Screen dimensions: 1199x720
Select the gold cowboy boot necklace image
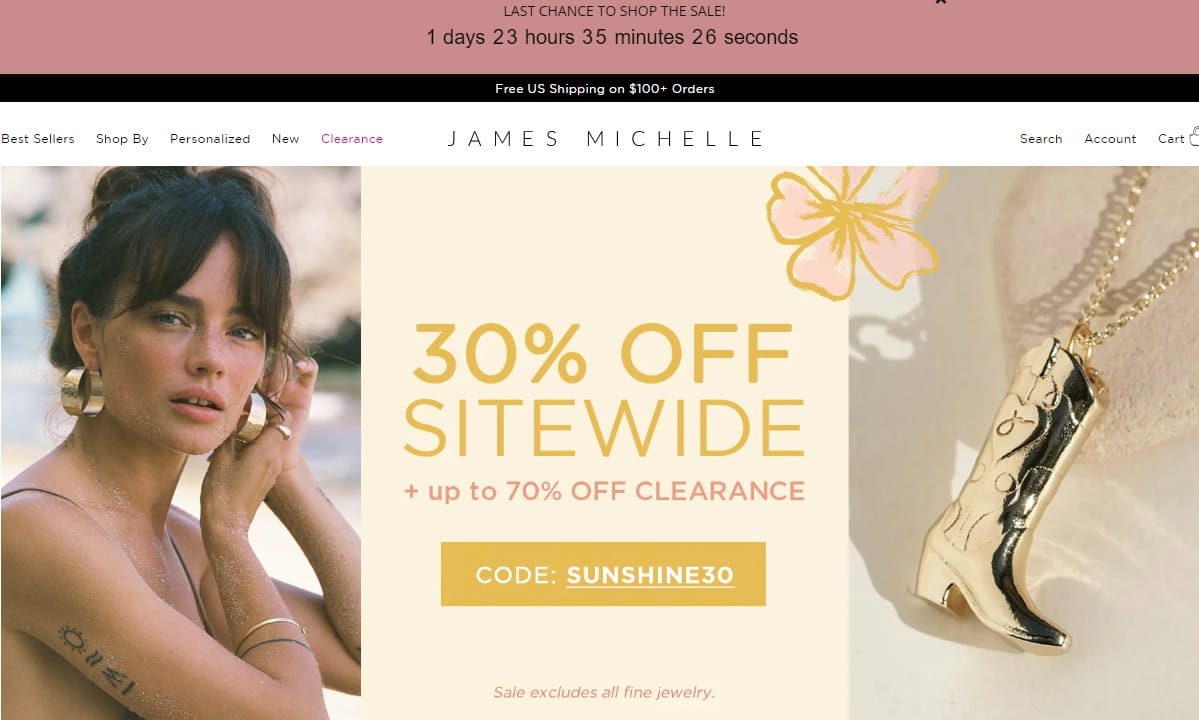point(1024,443)
